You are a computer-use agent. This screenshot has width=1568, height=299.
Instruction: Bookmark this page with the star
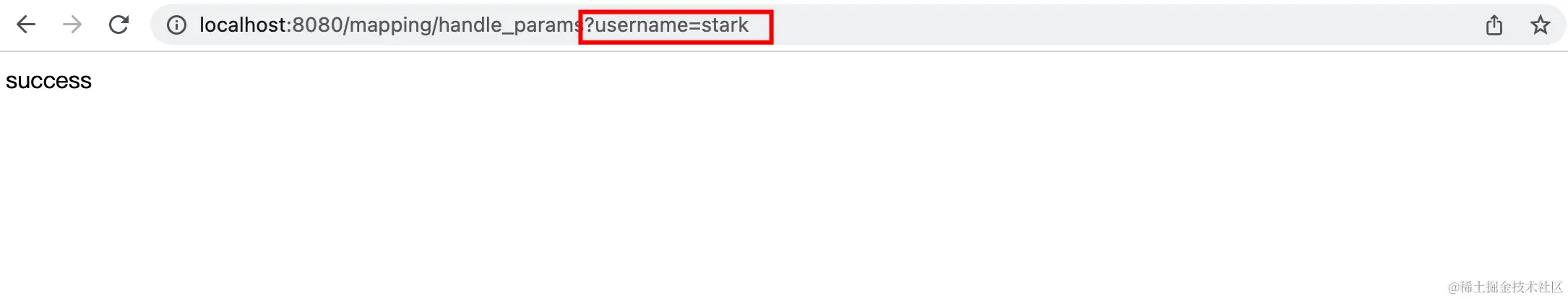coord(1541,25)
